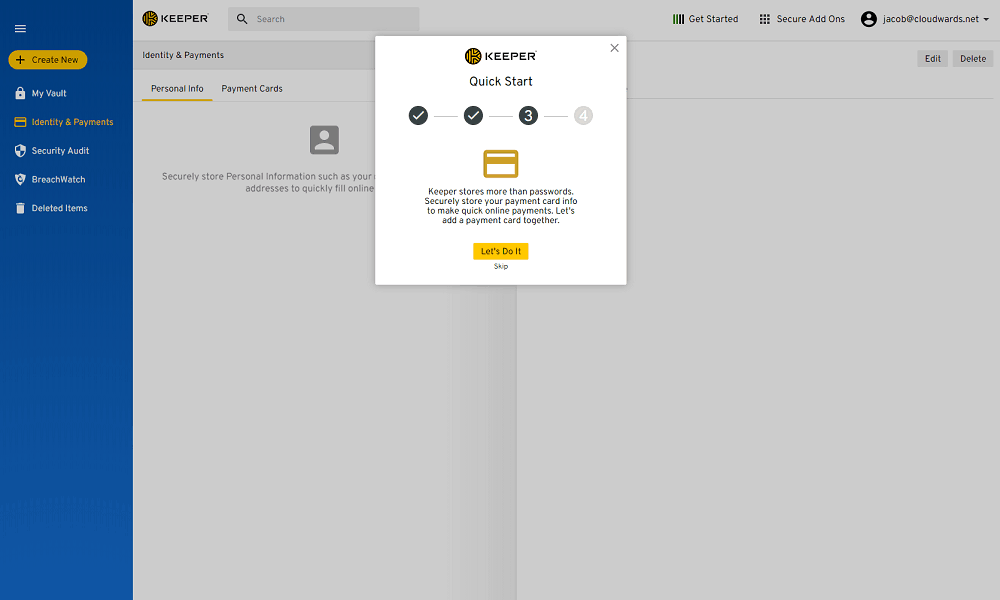The image size is (1000, 600).
Task: Open the BreachWatch shield icon
Action: [20, 179]
